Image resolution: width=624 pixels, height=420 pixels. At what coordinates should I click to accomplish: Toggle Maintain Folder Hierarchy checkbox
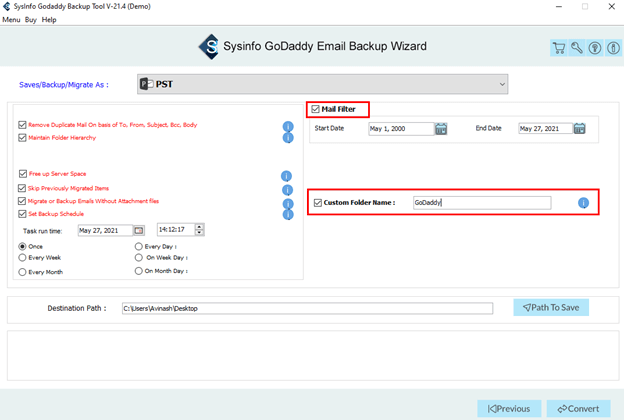tap(22, 138)
